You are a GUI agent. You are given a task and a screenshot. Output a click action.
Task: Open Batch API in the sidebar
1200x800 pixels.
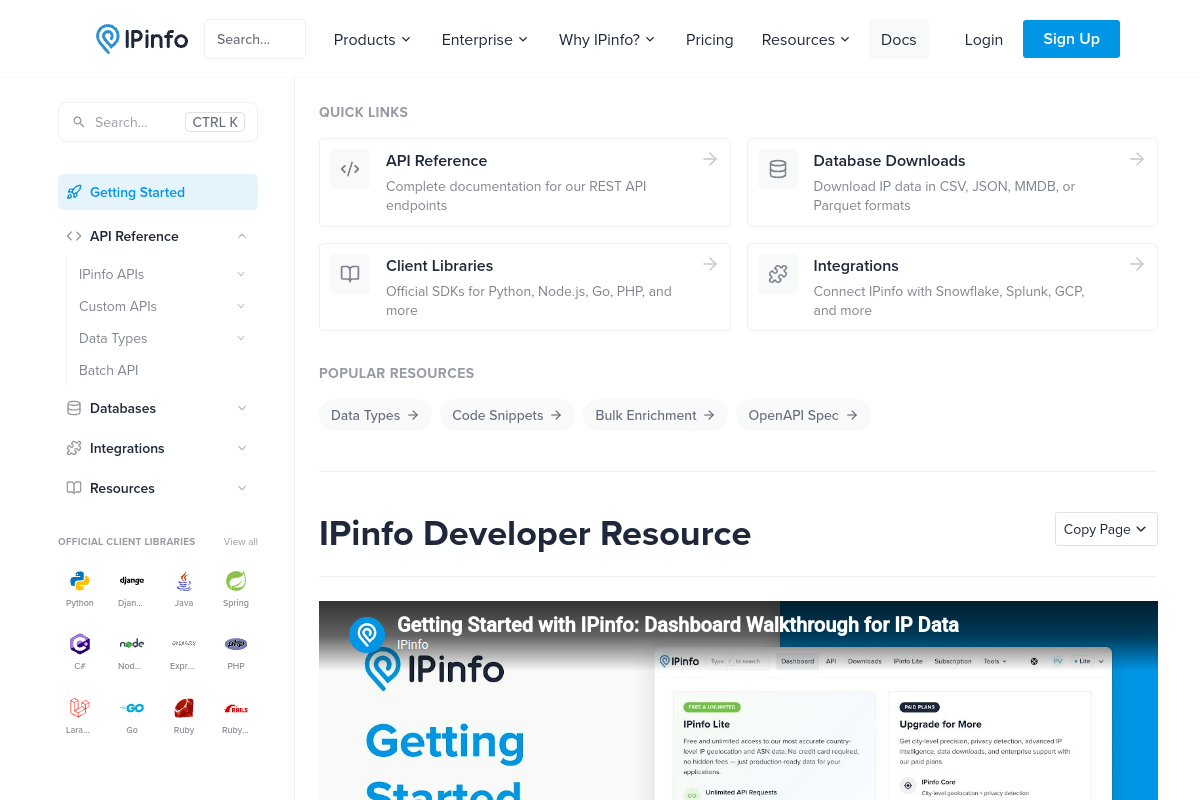tap(109, 370)
